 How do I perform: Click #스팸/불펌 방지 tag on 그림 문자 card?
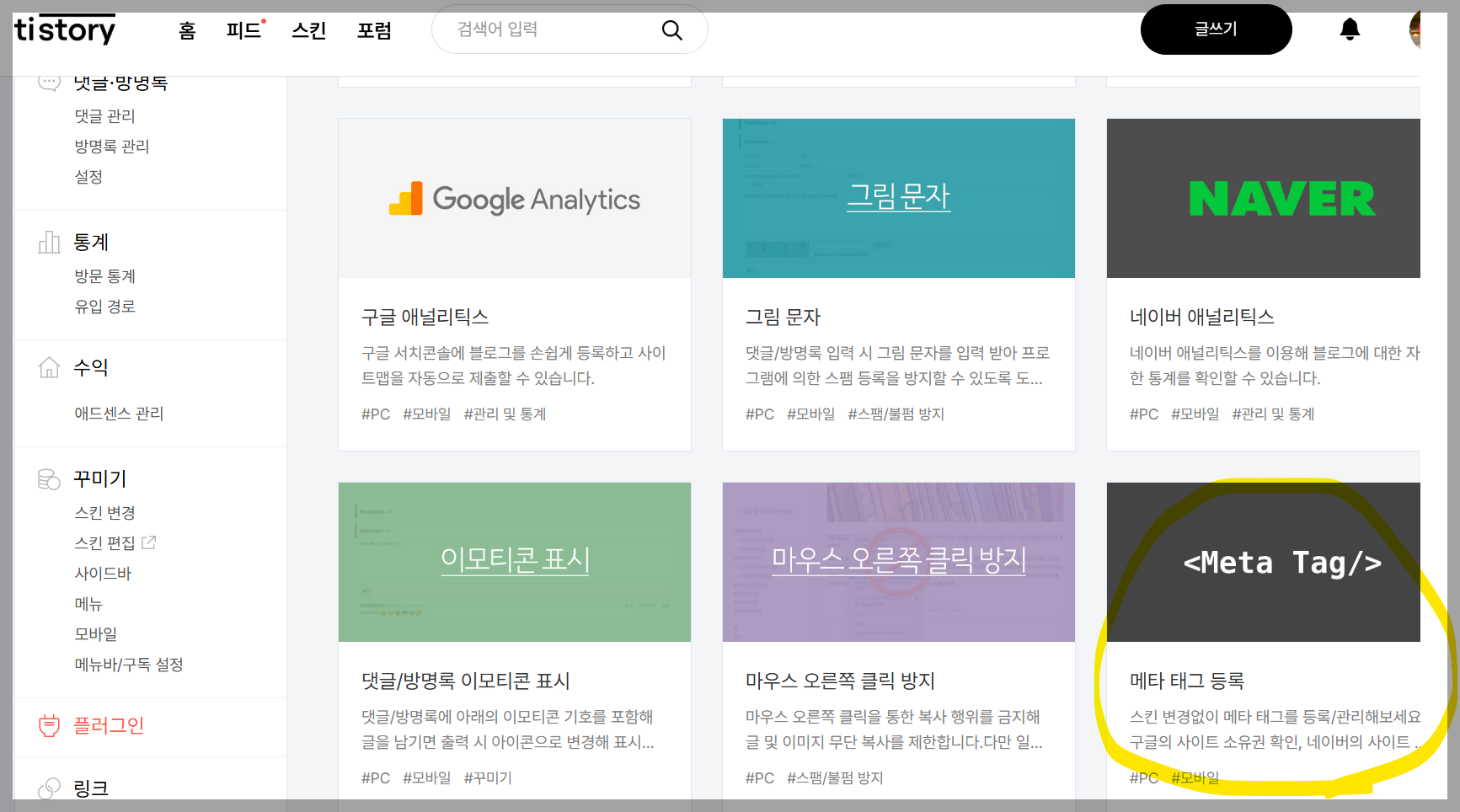[x=896, y=414]
